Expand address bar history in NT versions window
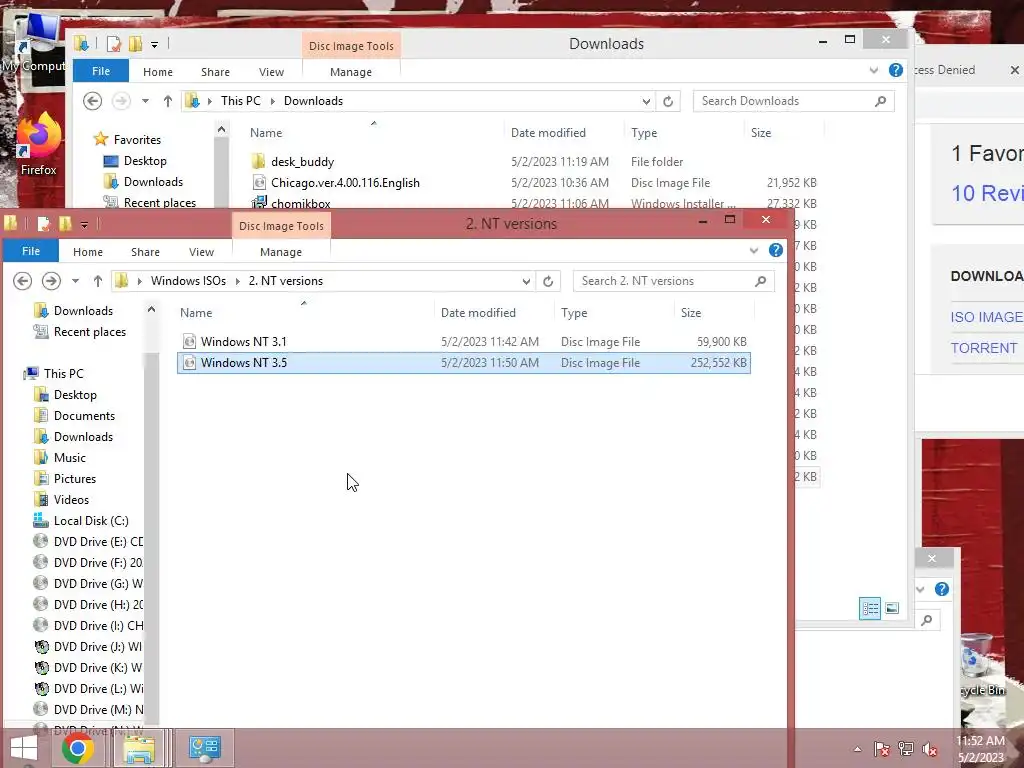Image resolution: width=1024 pixels, height=768 pixels. tap(526, 281)
